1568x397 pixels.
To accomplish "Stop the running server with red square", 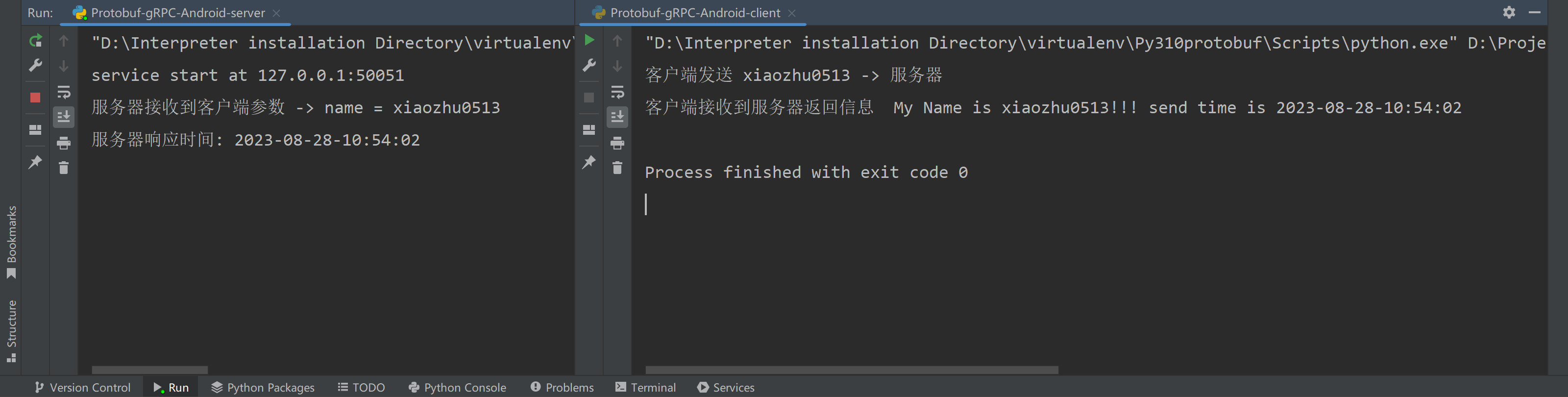I will 35,98.
